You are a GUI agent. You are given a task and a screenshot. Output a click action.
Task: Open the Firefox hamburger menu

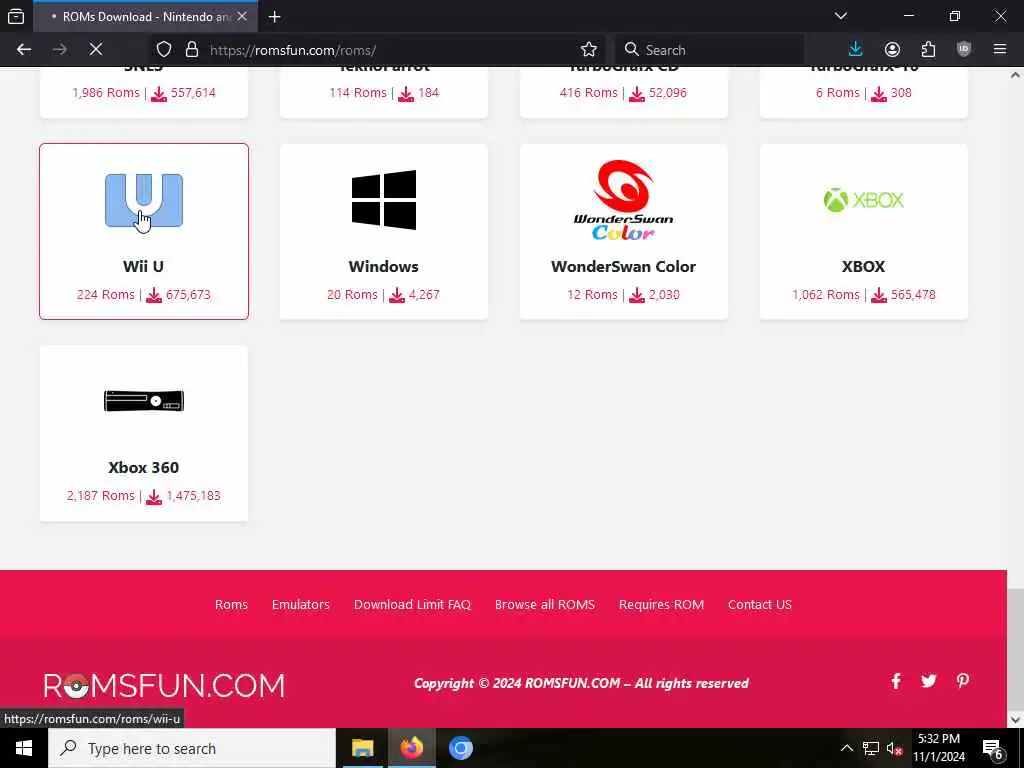(x=1000, y=50)
